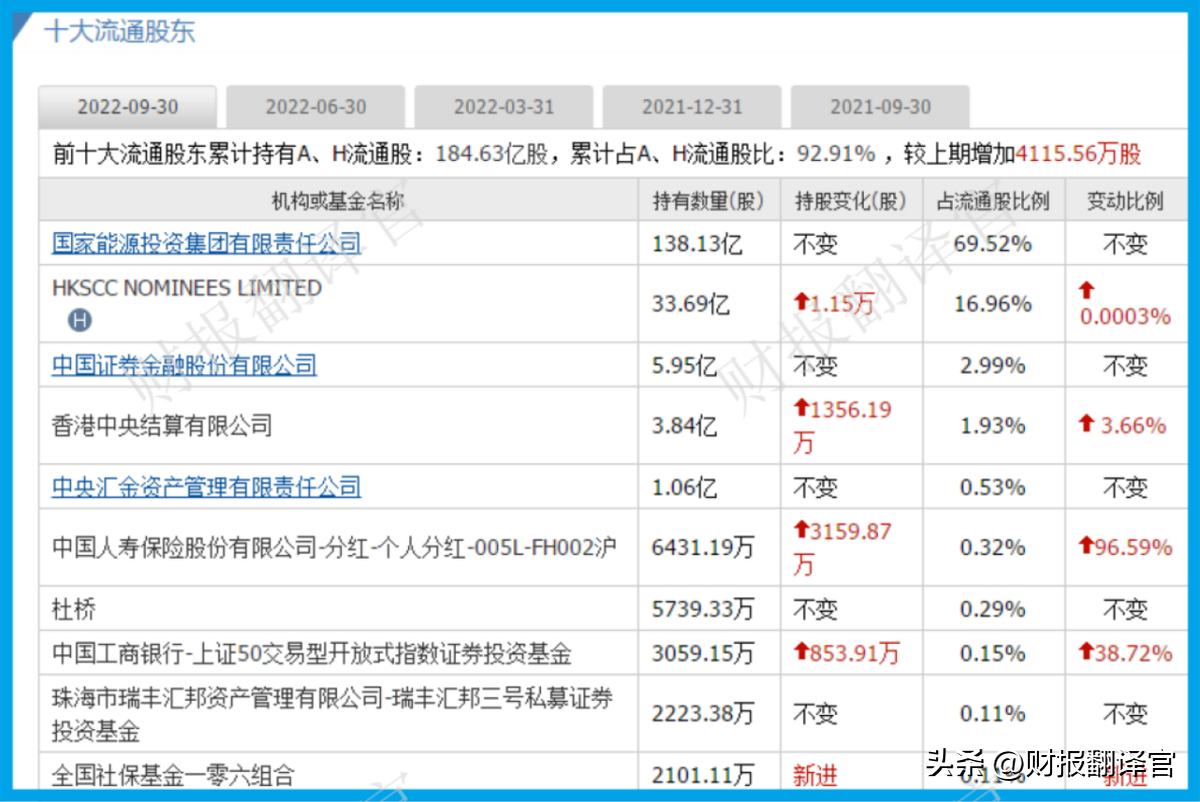Viewport: 1200px width, 802px height.
Task: Click the 2.99% circulation ratio
Action: coord(993,365)
